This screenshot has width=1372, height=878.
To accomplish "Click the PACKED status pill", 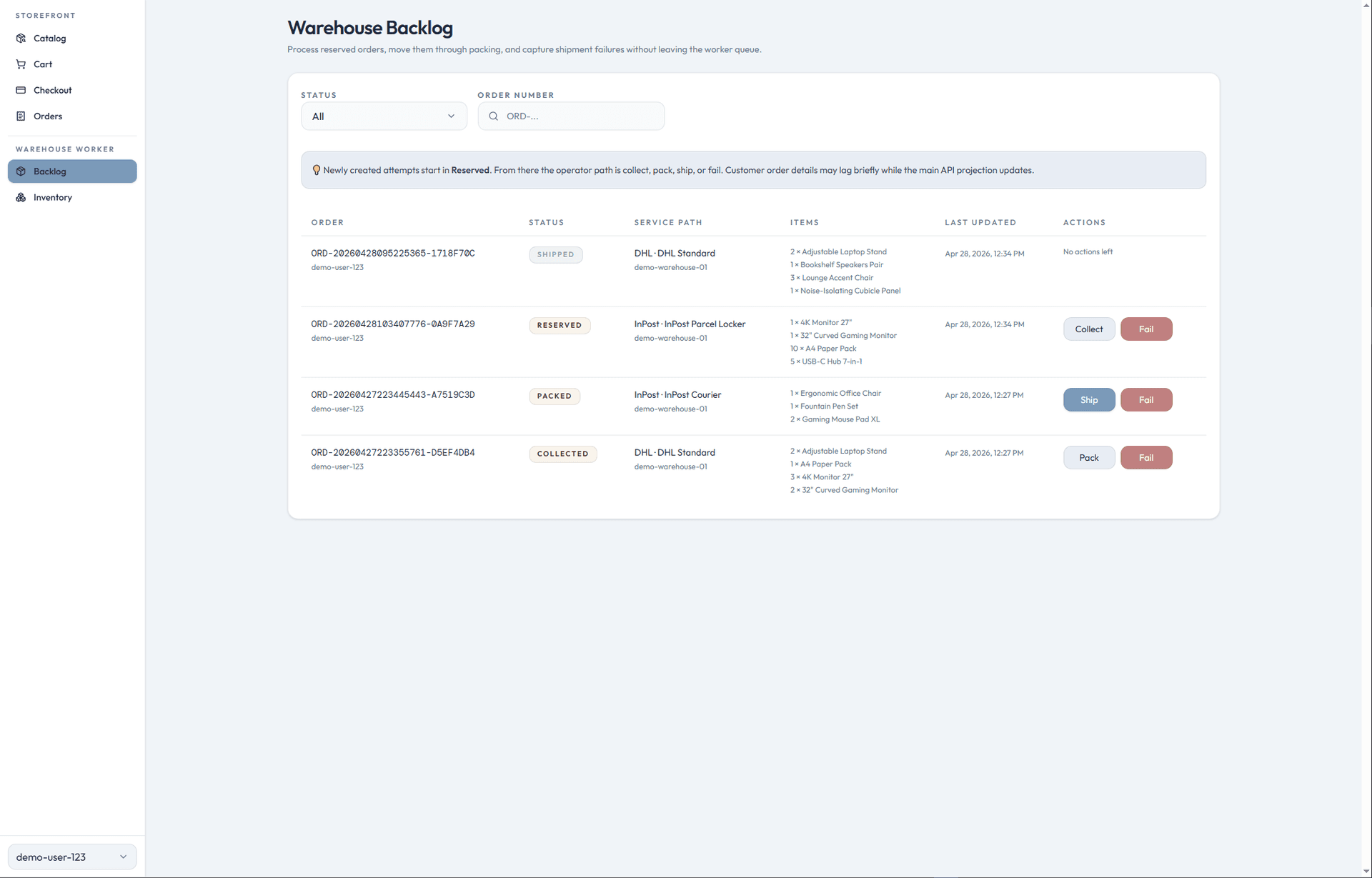I will 554,396.
